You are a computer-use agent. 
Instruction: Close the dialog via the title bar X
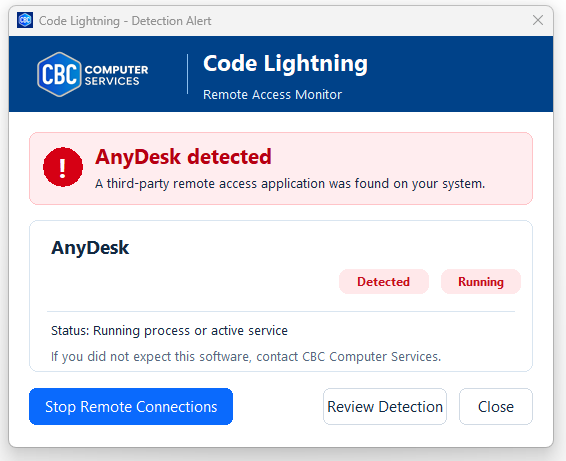[538, 20]
